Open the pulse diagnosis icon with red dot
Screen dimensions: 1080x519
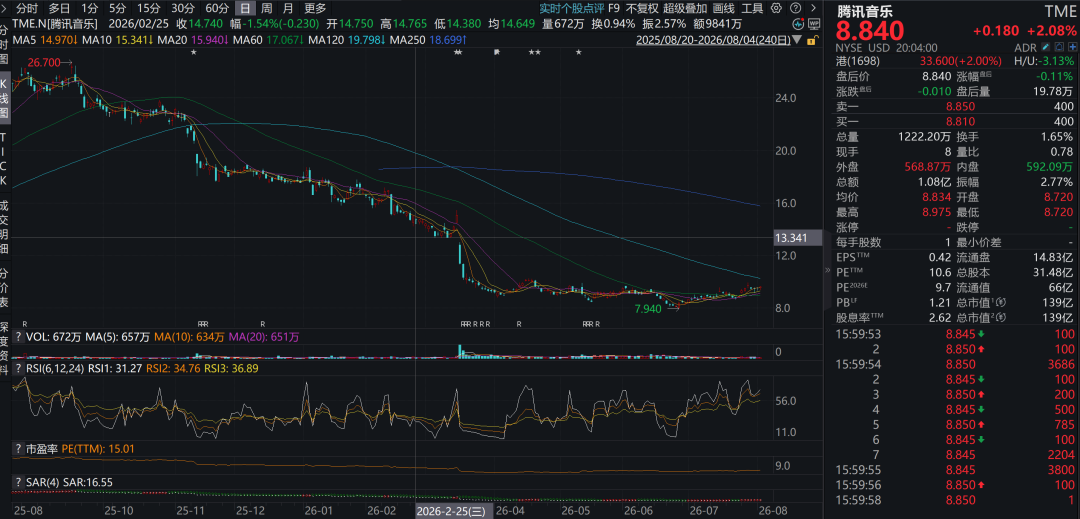point(798,23)
